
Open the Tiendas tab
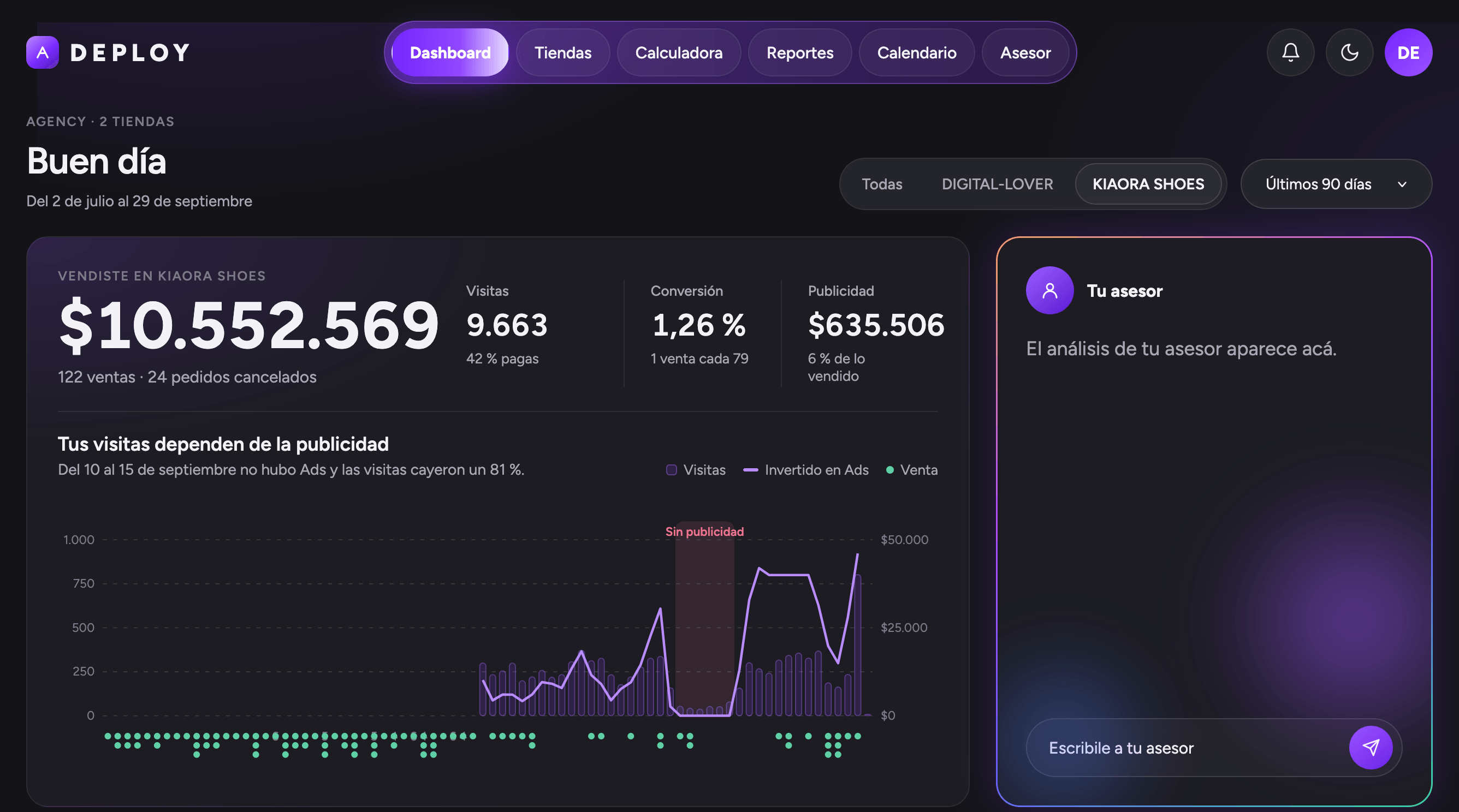point(563,52)
